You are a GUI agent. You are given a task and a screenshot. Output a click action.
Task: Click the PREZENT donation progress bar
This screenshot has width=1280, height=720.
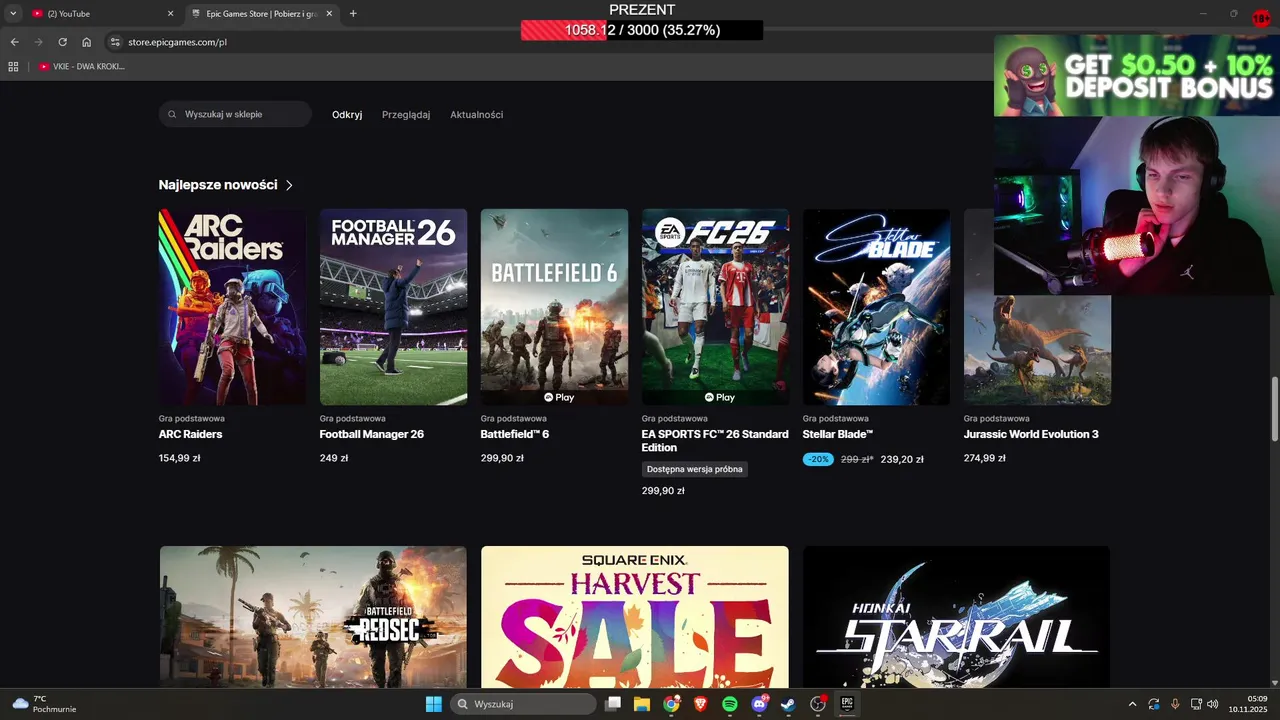642,30
